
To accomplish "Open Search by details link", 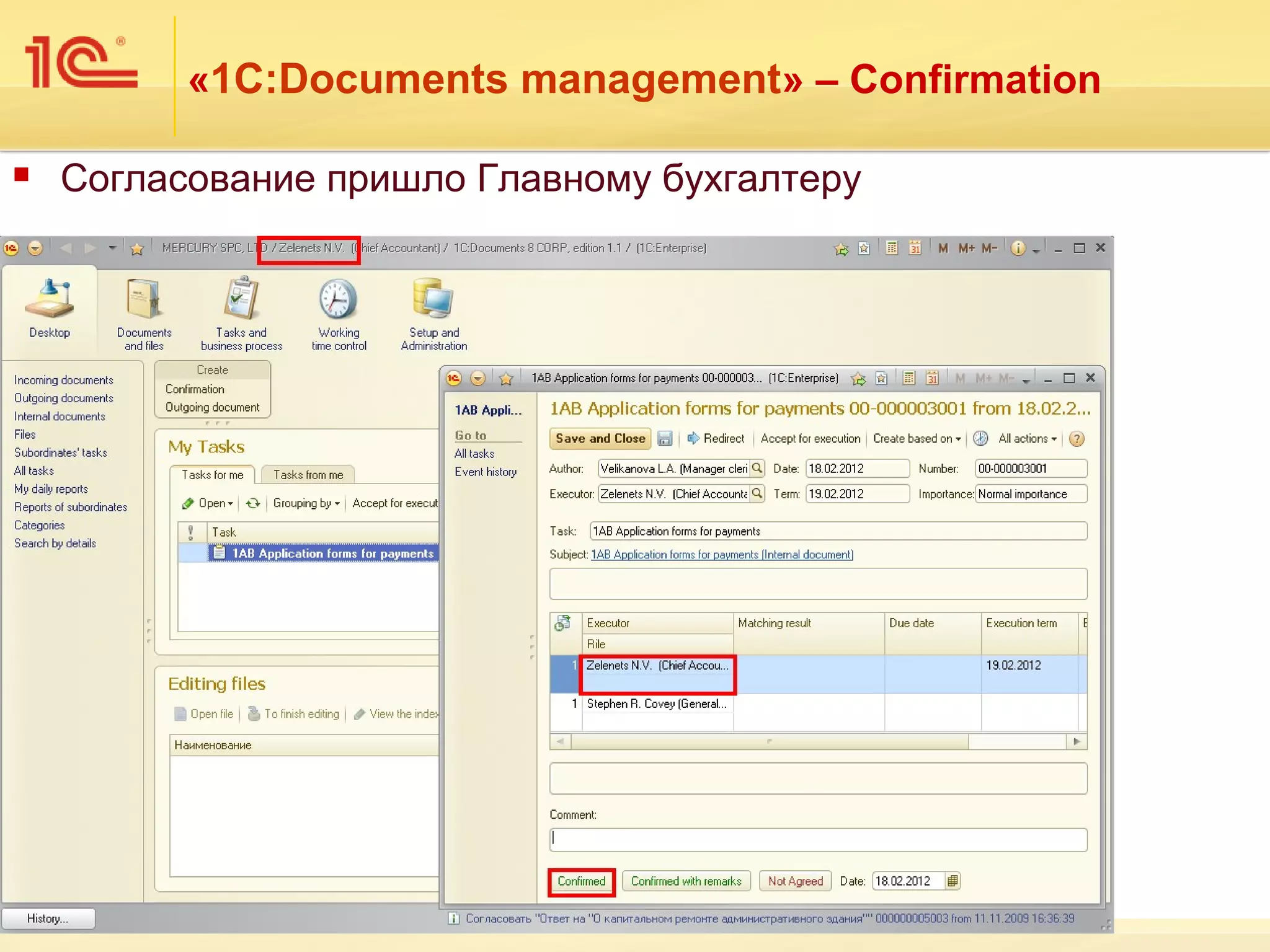I will pos(55,544).
